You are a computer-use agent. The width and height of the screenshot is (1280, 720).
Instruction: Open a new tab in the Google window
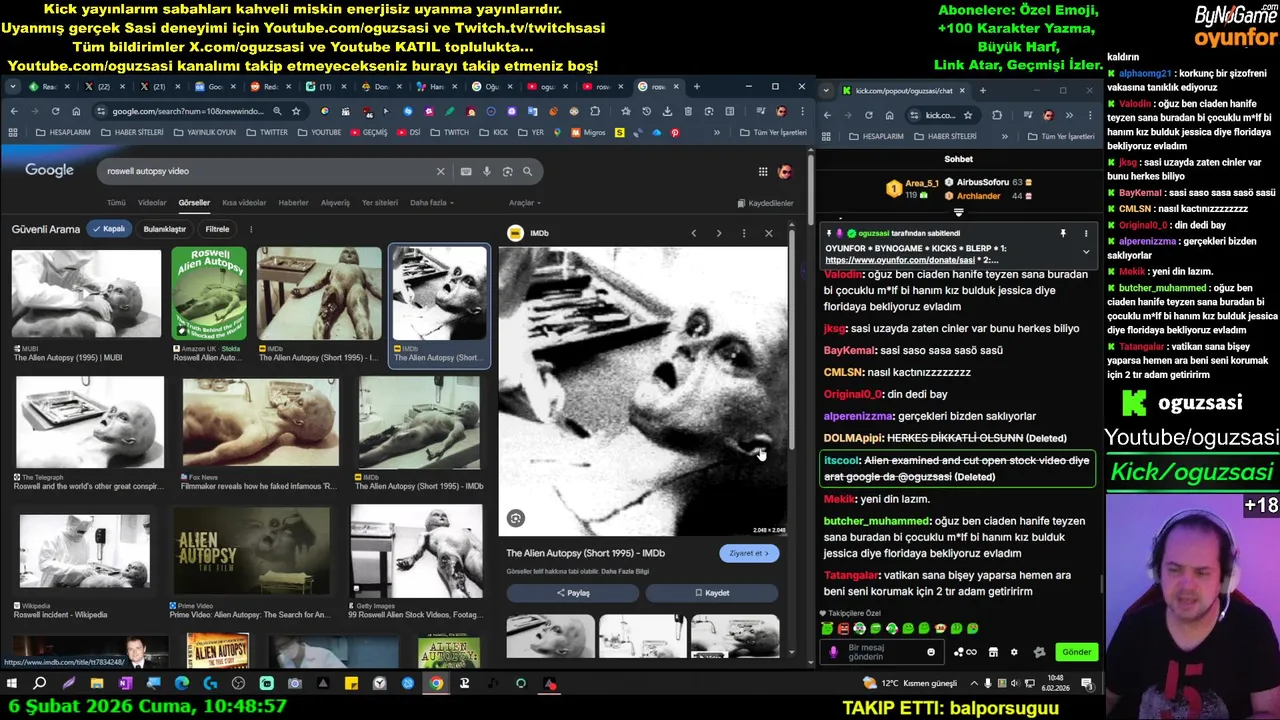(x=697, y=87)
